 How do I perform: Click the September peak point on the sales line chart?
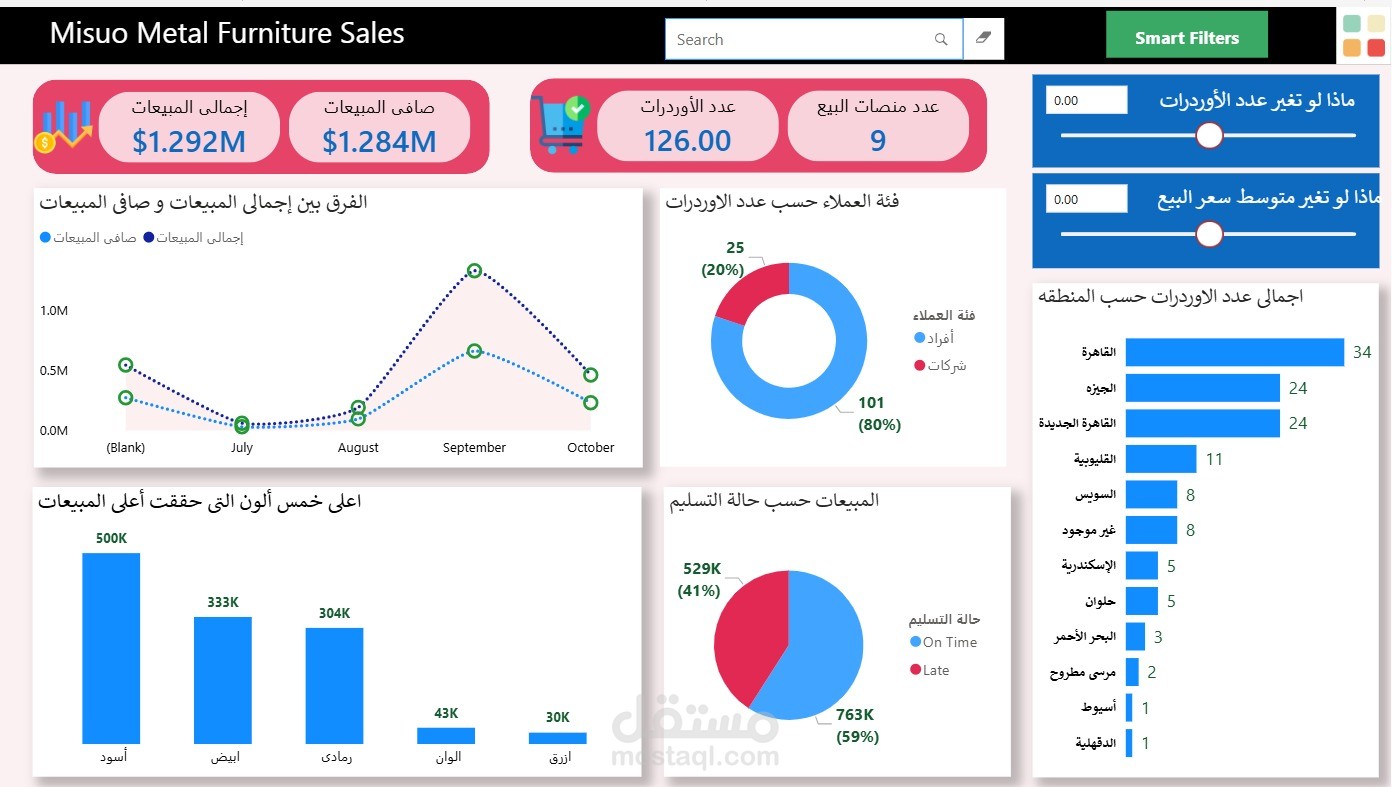(x=473, y=270)
